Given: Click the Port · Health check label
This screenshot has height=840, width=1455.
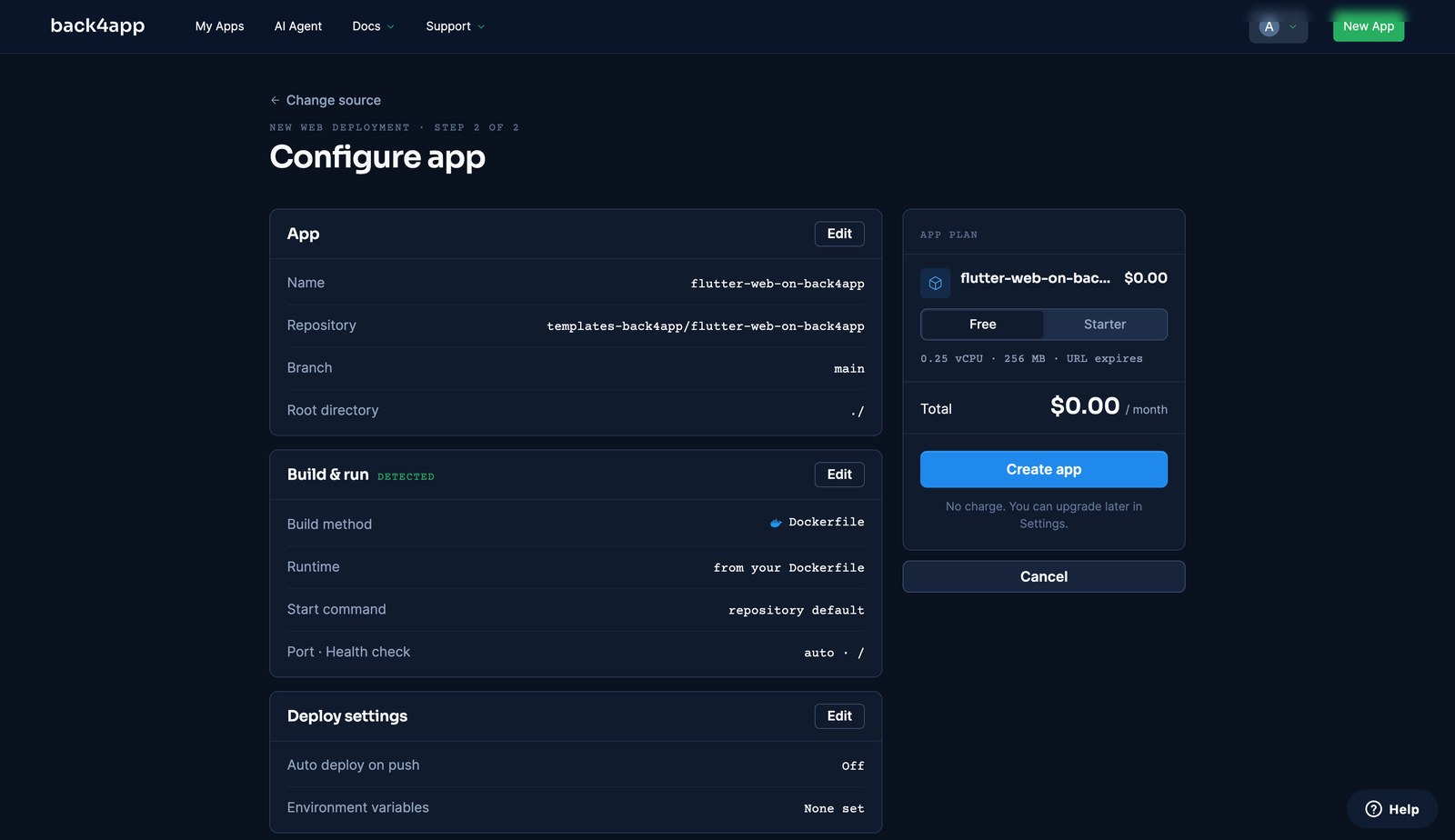Looking at the screenshot, I should 348,652.
